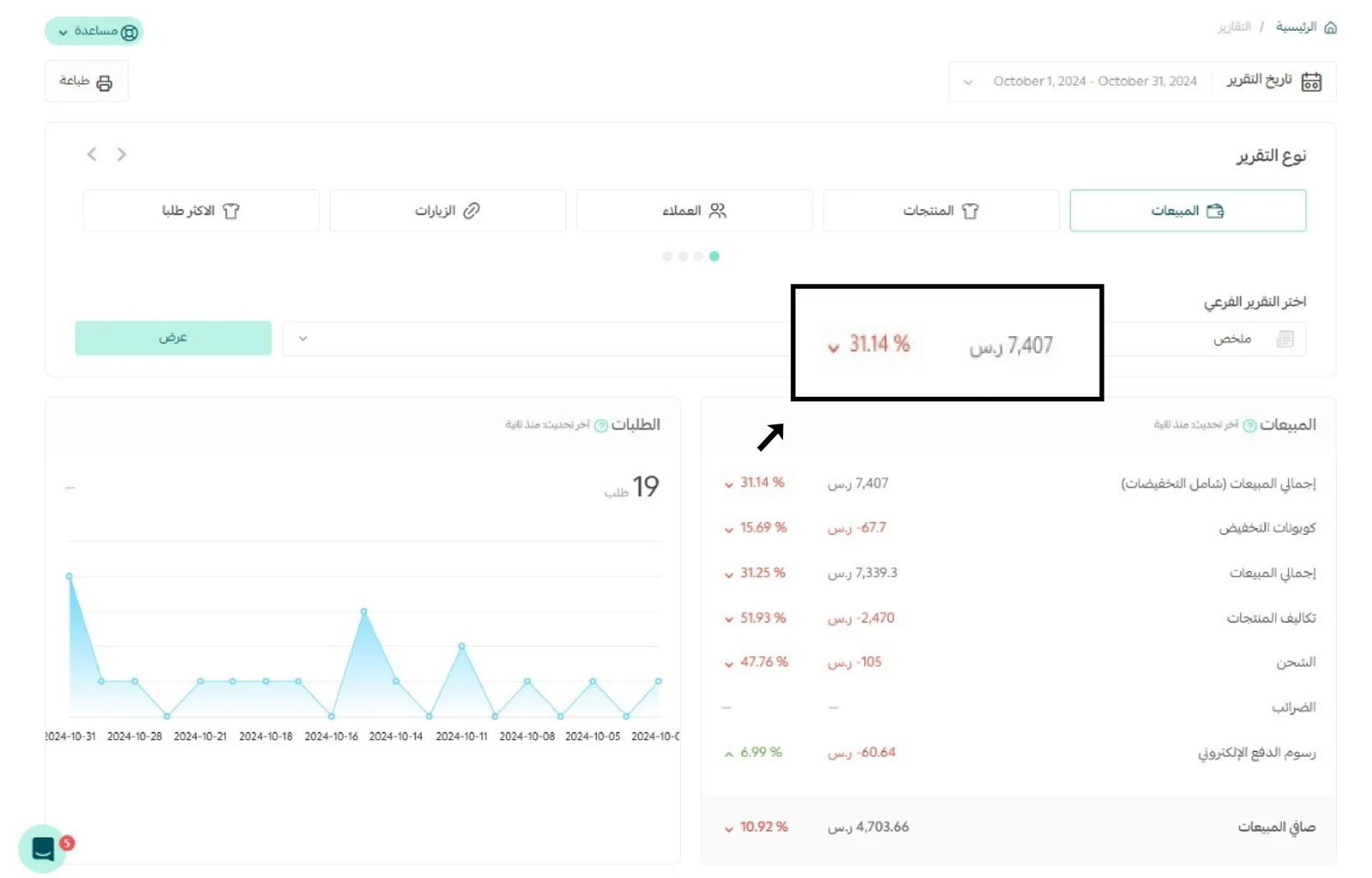Click the calendar icon for report date
Viewport: 1372px width, 878px height.
pos(1311,81)
